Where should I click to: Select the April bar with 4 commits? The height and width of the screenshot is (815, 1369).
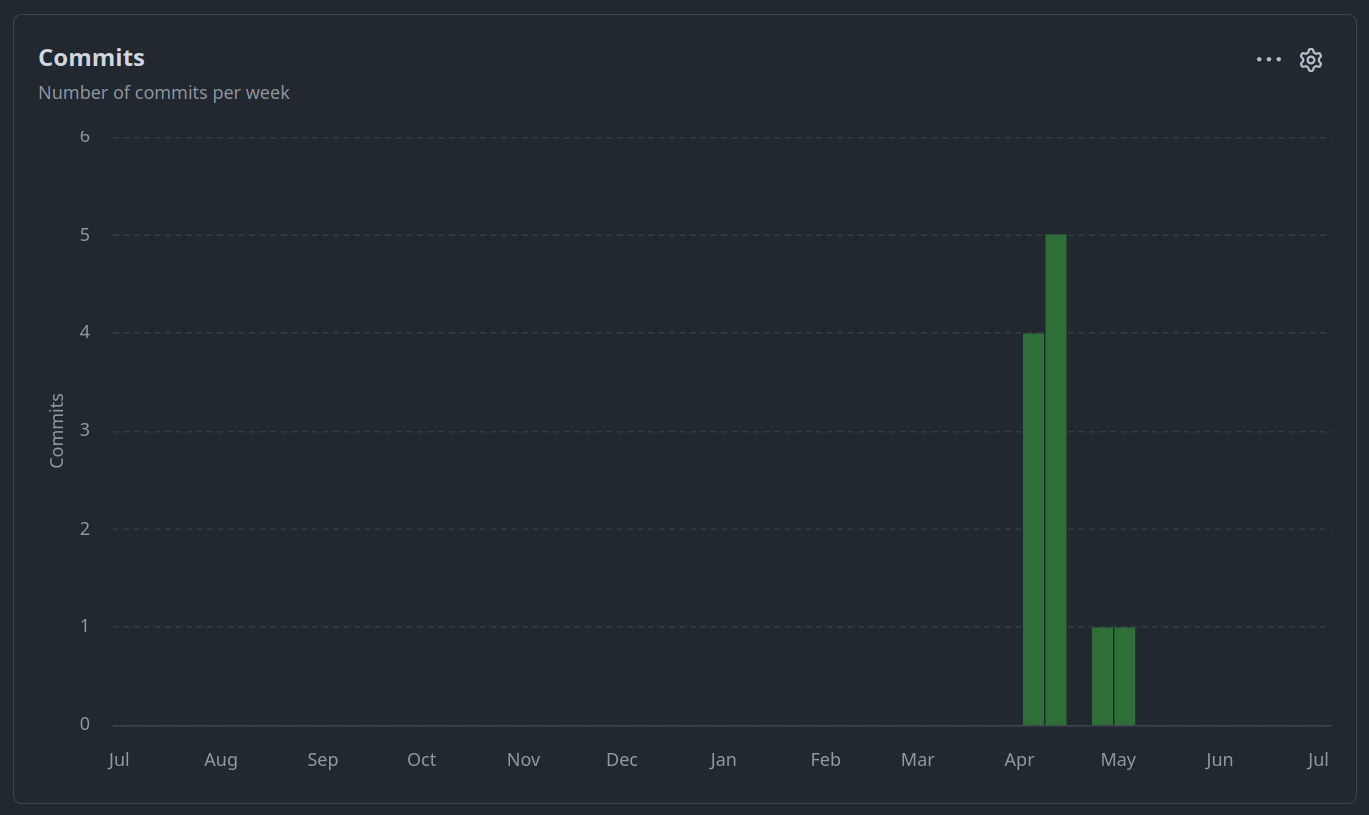(x=1033, y=529)
